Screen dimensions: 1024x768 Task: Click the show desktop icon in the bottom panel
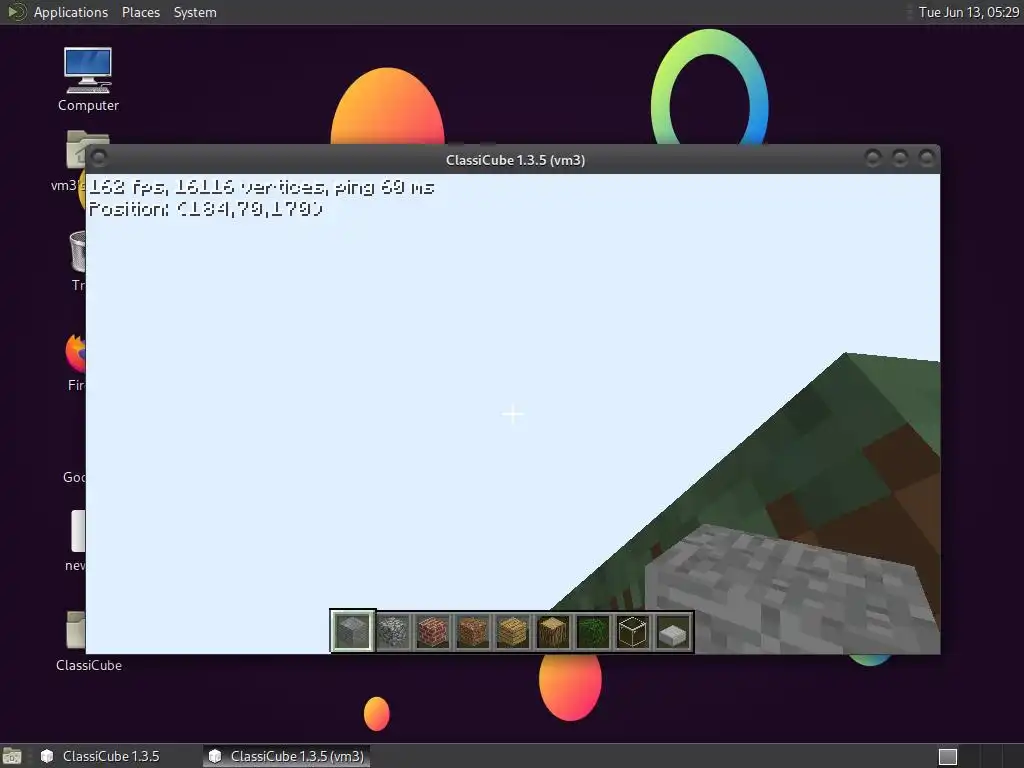12,756
